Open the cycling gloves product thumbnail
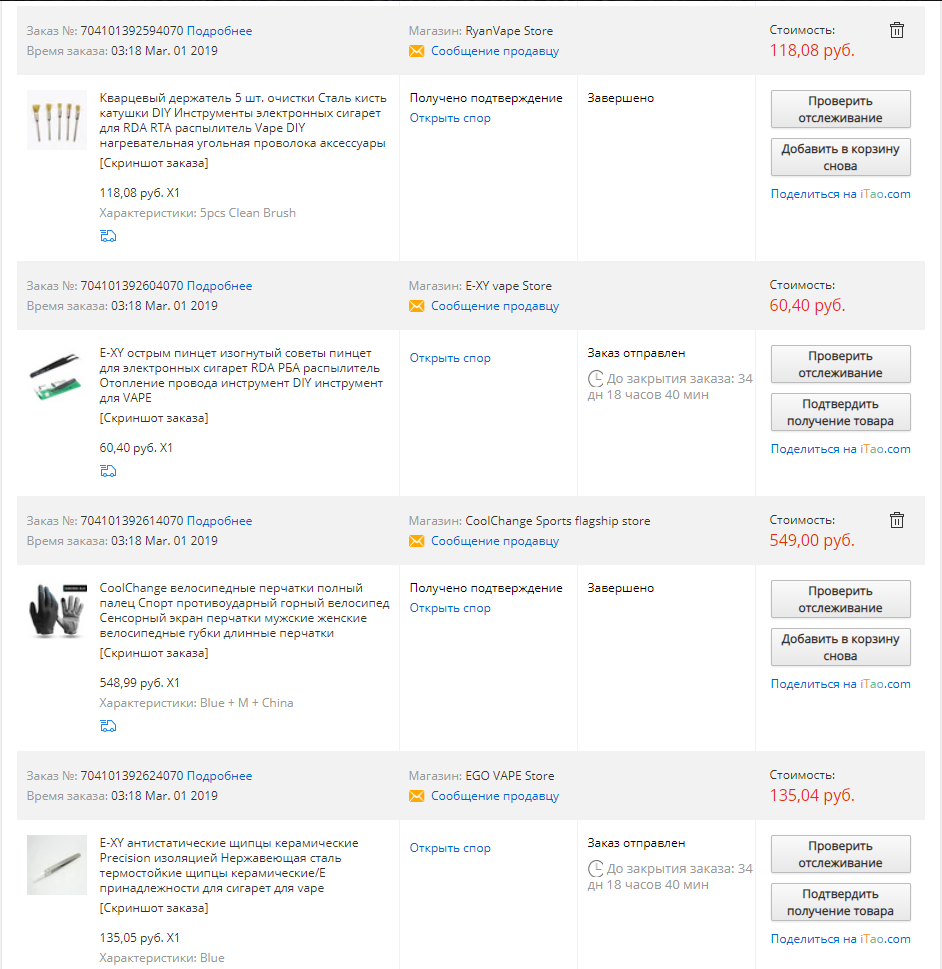The width and height of the screenshot is (942, 969). point(57,611)
